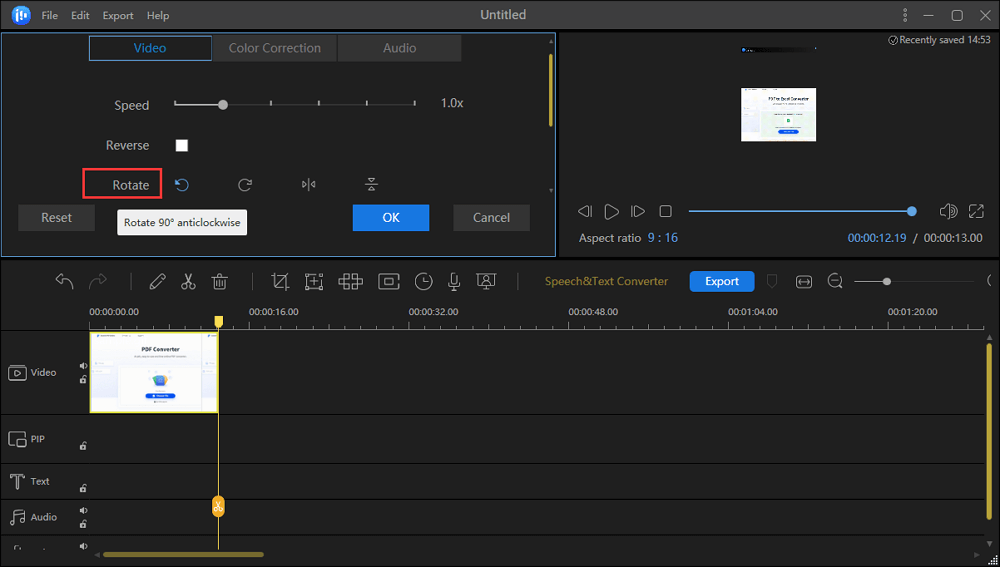The width and height of the screenshot is (1000, 567).
Task: Switch to the Color Correction tab
Action: (x=275, y=48)
